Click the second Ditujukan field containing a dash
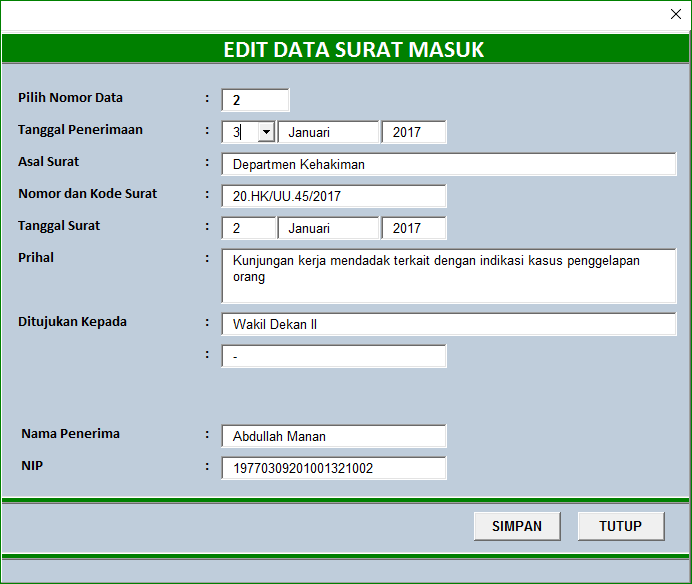 coord(334,356)
